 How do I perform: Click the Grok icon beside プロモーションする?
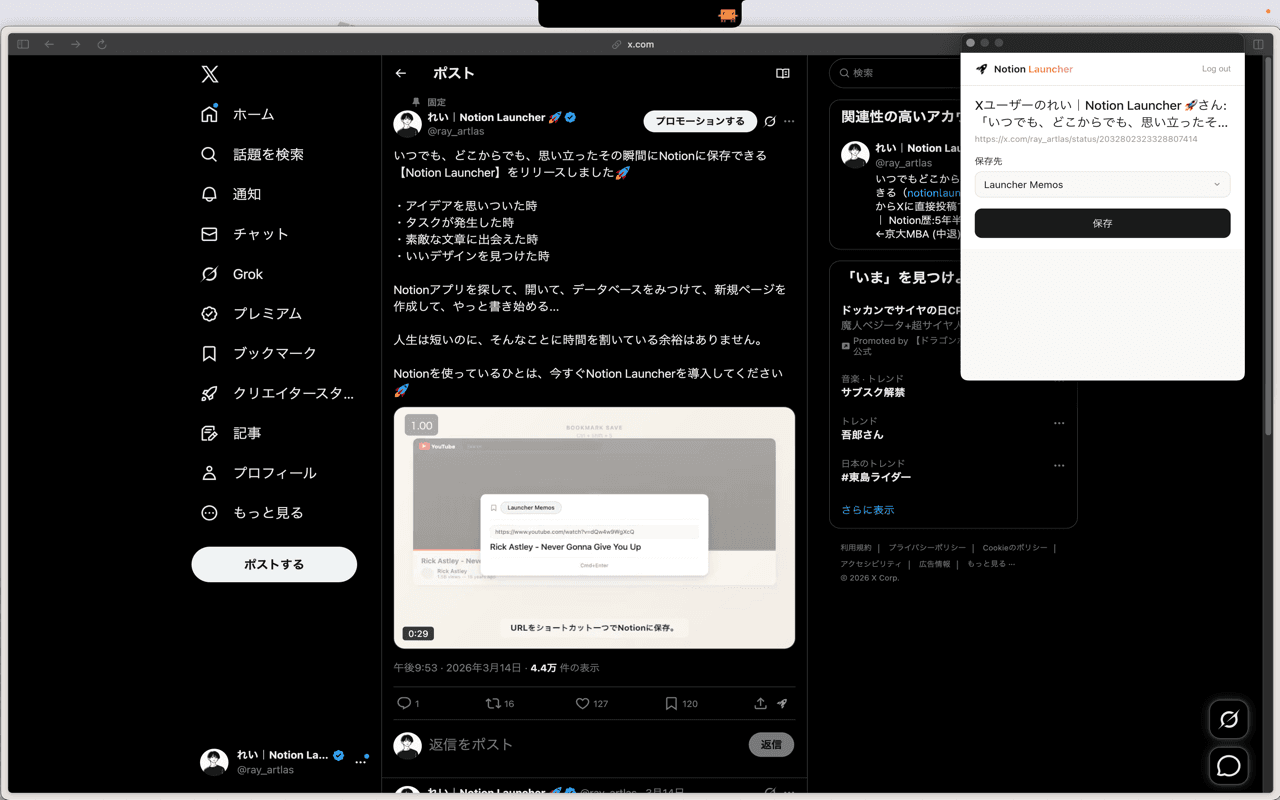[770, 121]
